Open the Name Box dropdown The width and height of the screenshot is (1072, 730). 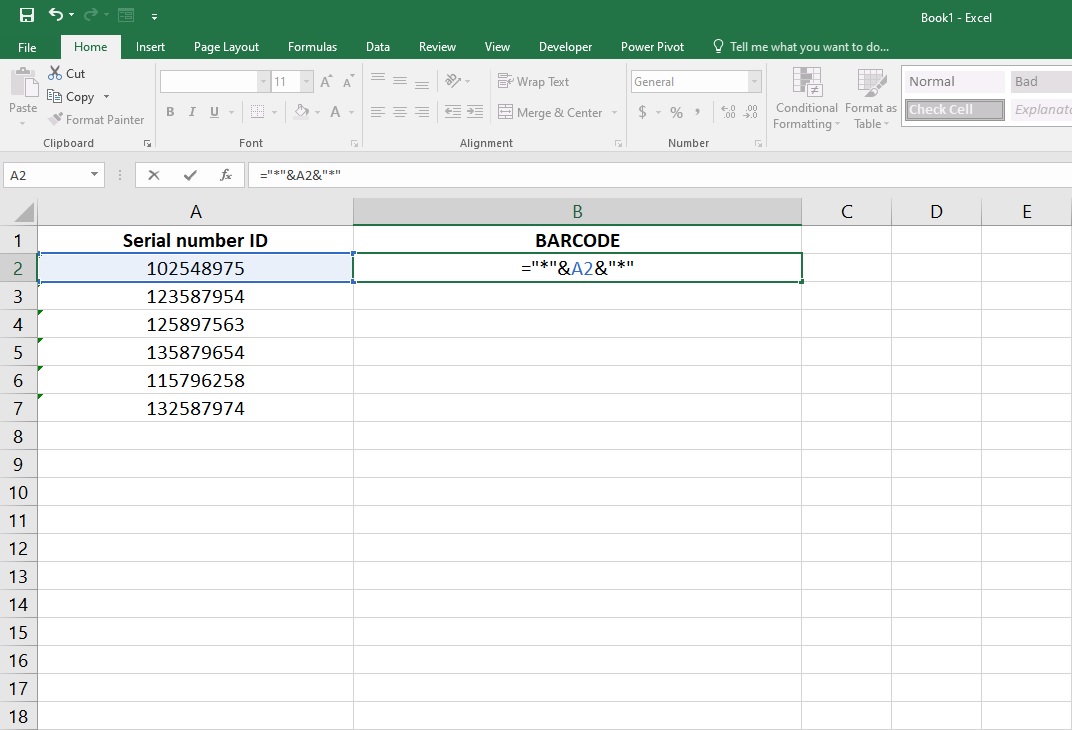pos(95,174)
